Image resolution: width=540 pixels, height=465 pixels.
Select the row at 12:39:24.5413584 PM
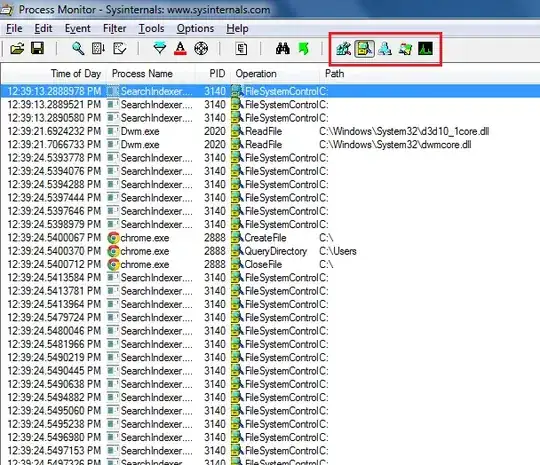point(270,278)
